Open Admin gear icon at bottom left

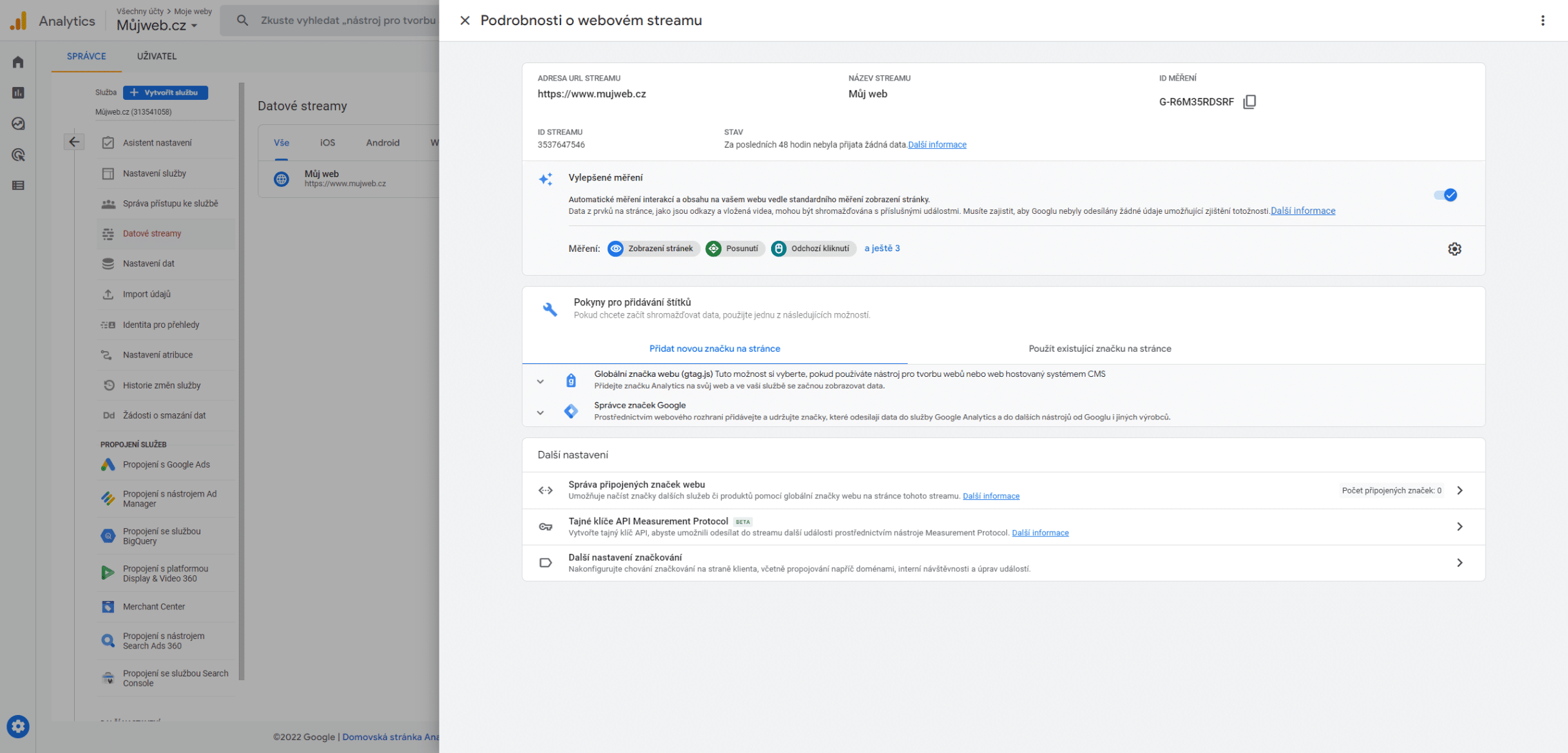18,726
